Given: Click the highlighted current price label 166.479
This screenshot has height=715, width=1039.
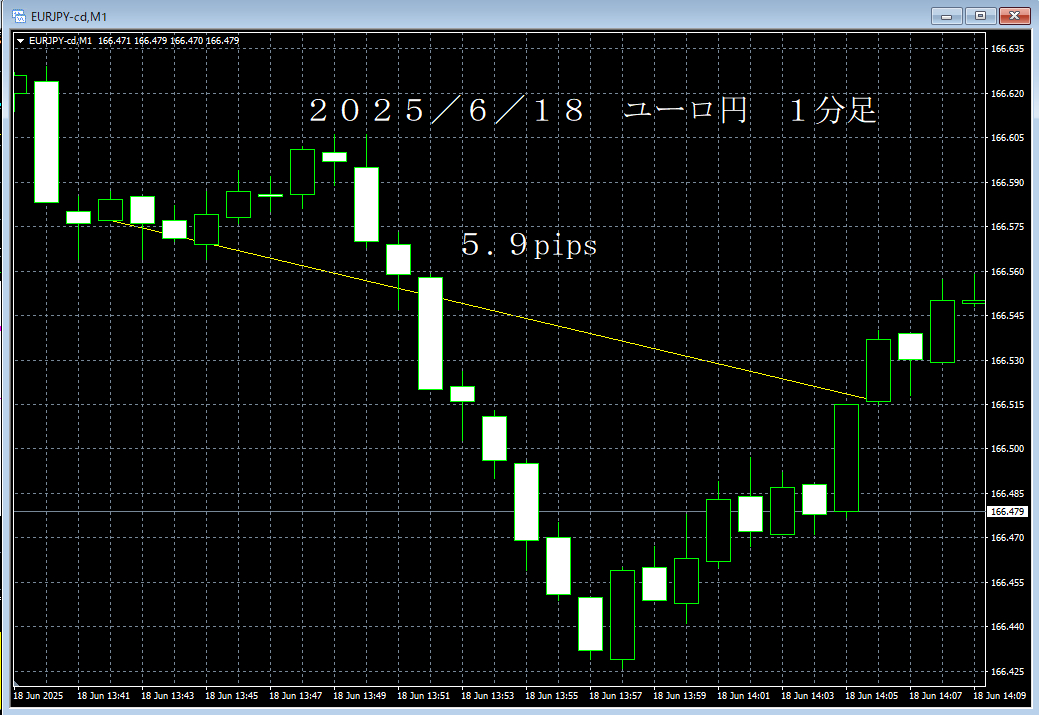Looking at the screenshot, I should (x=1007, y=512).
